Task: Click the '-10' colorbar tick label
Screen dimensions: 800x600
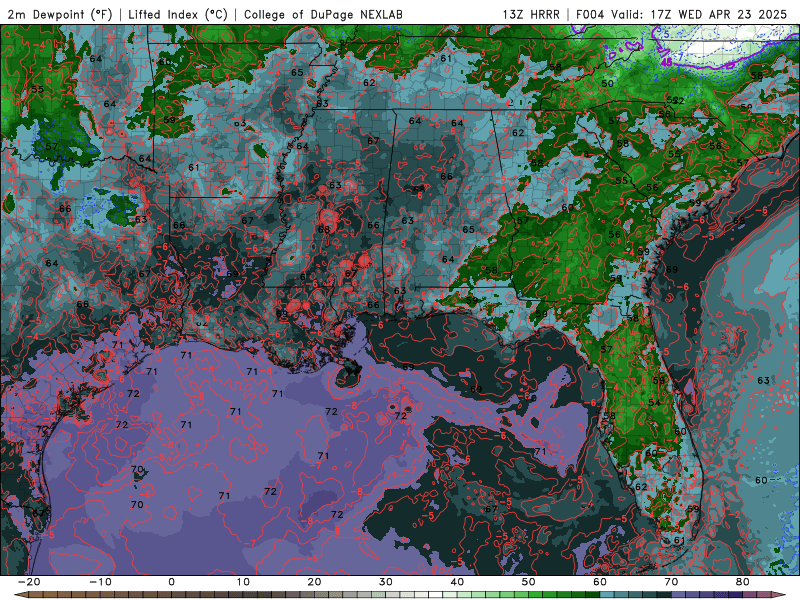Action: click(x=100, y=582)
